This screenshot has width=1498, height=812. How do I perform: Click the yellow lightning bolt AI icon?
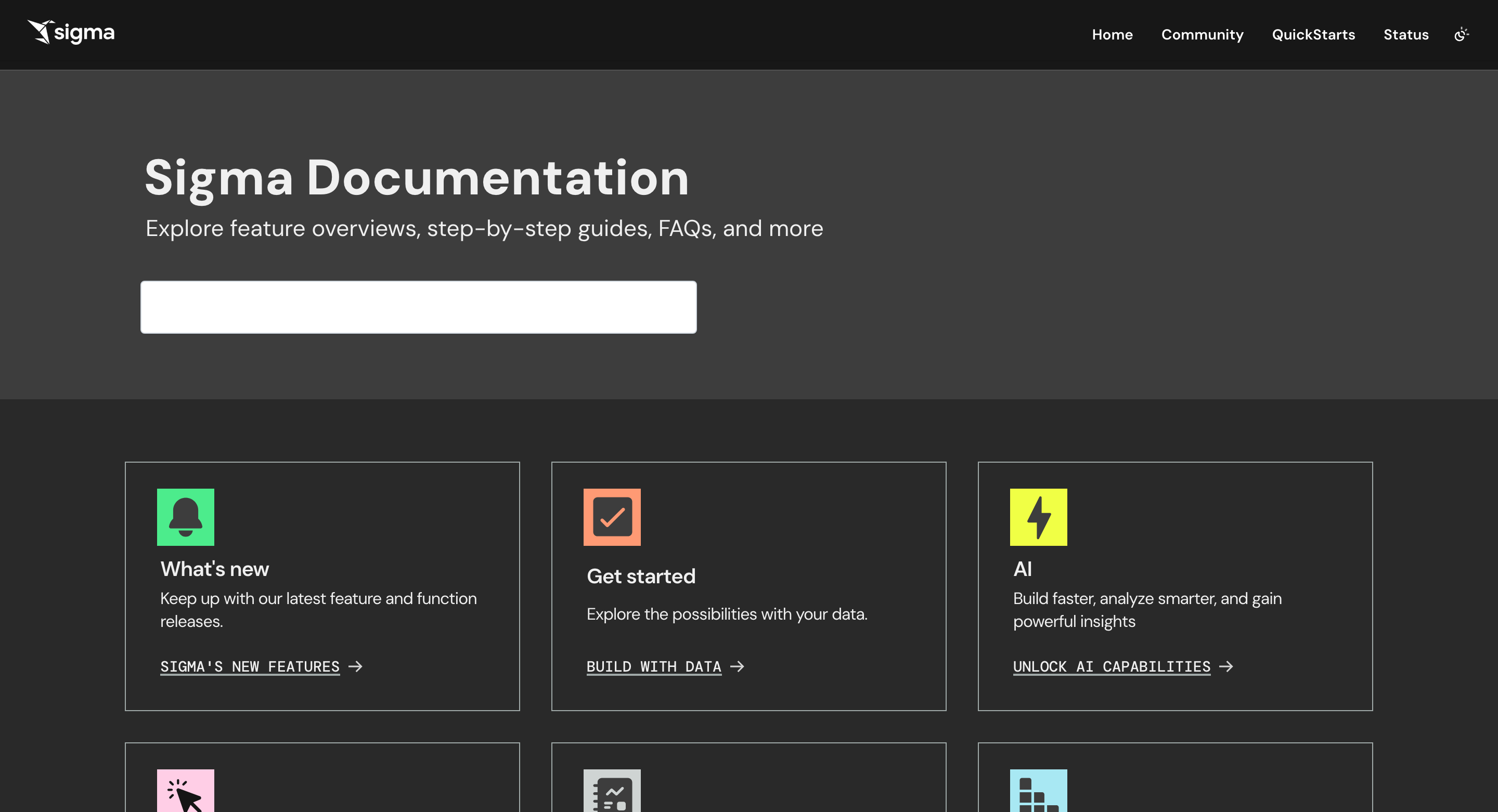[1038, 517]
